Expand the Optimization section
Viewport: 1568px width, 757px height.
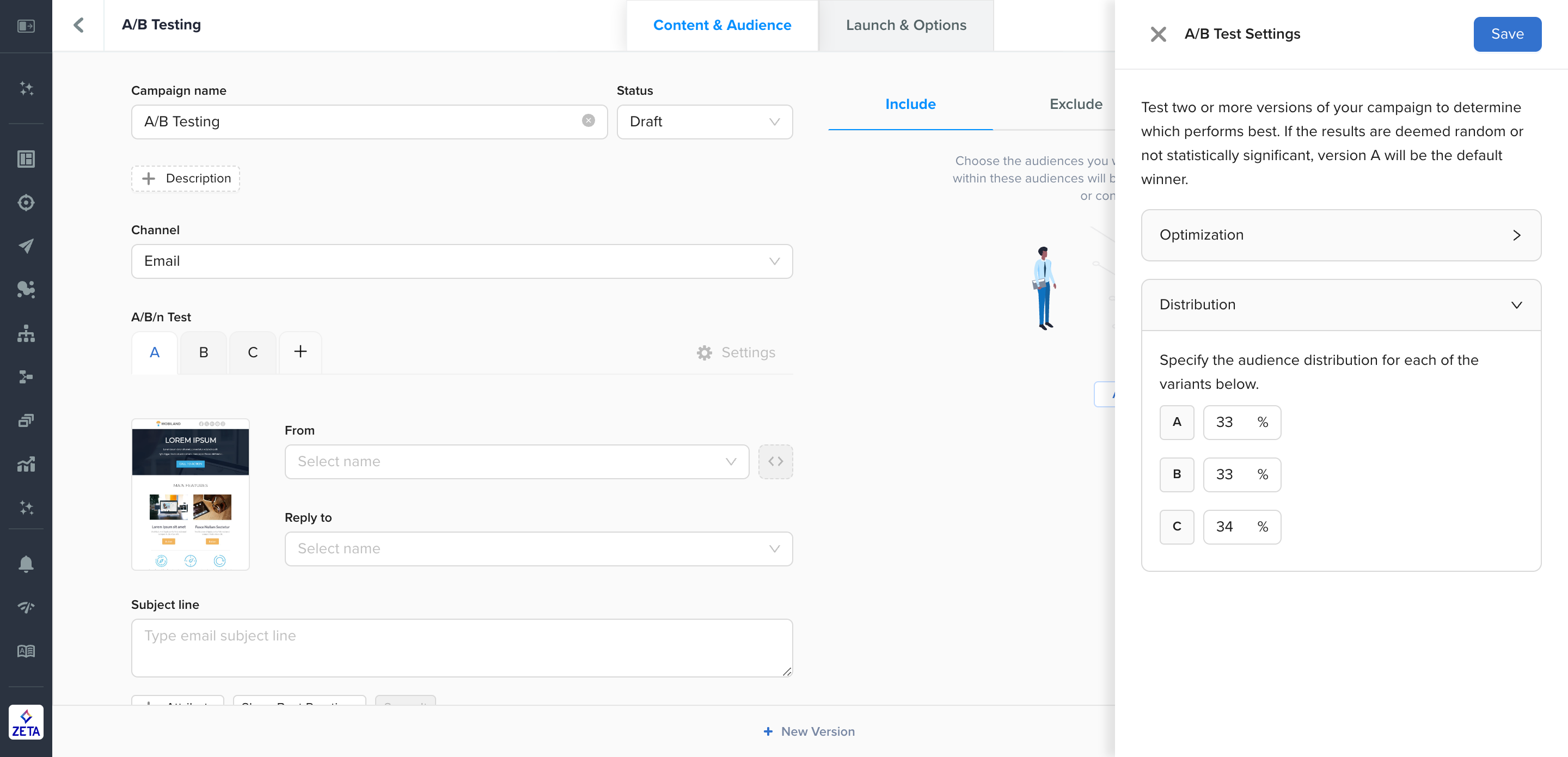[x=1340, y=235]
